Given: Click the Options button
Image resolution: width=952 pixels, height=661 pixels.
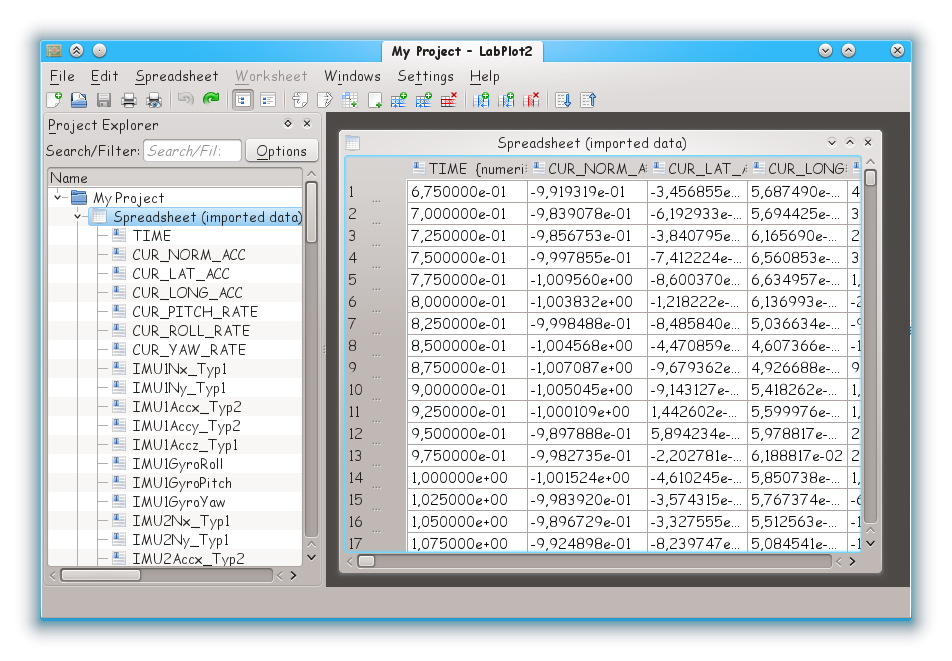Looking at the screenshot, I should [x=281, y=151].
